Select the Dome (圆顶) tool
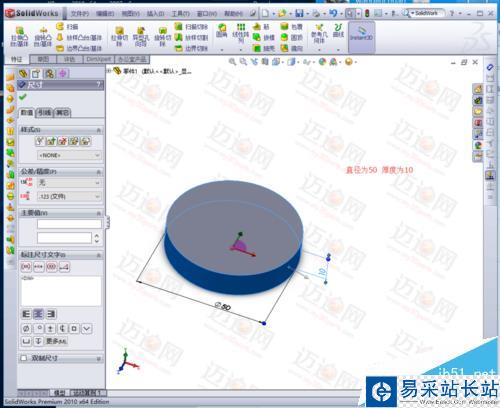Viewport: 500px width, 408px height. [291, 38]
